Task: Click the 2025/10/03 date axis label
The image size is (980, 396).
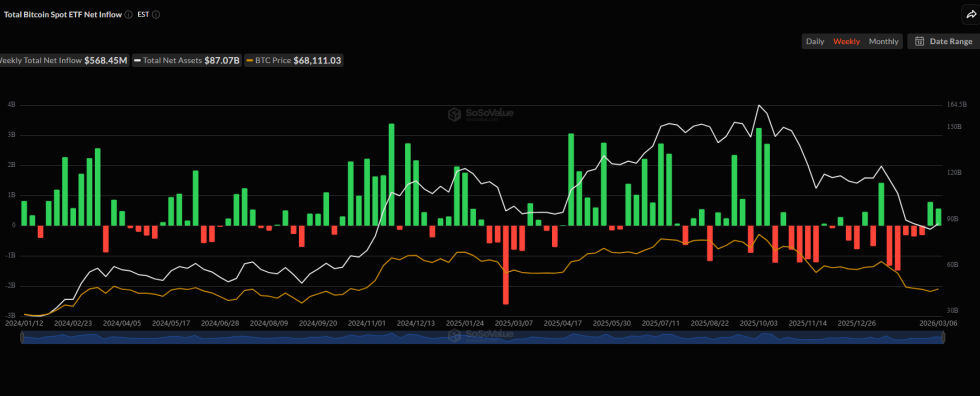Action: coord(758,324)
